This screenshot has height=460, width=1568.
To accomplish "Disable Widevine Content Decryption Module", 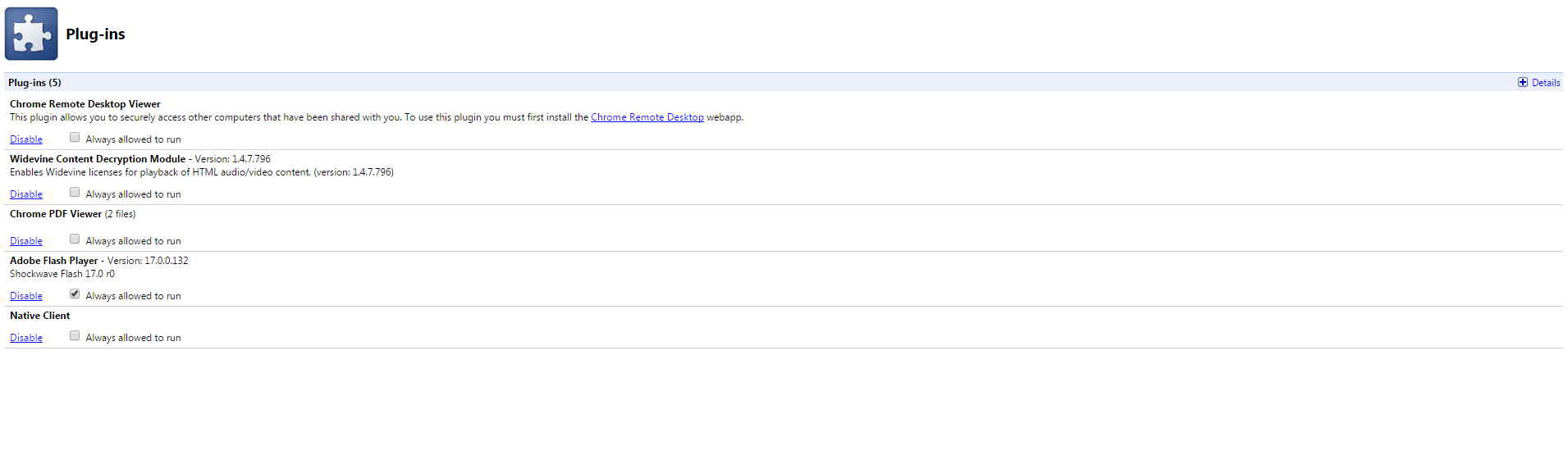I will click(x=26, y=194).
